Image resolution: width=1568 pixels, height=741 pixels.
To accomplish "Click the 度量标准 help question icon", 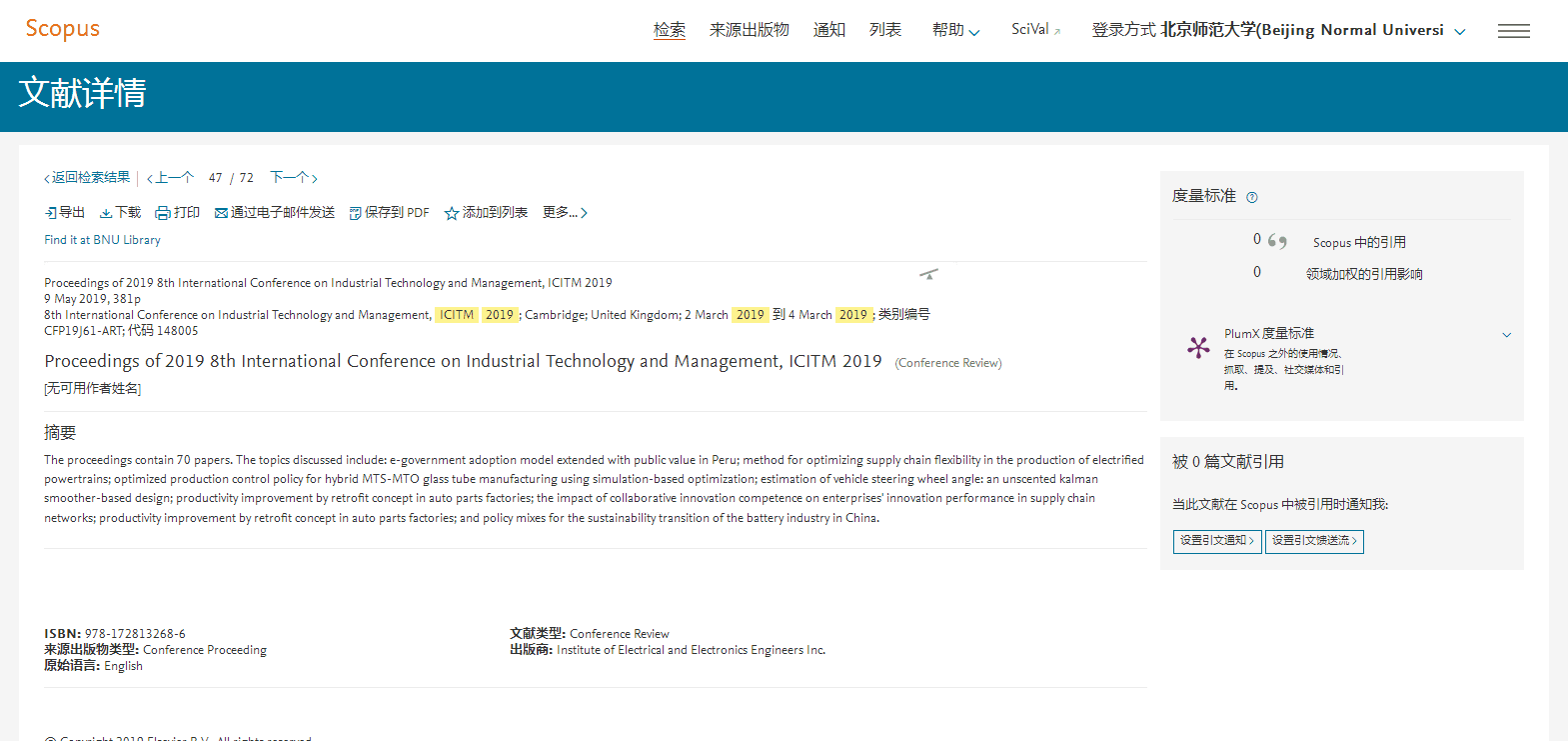I will point(1252,197).
